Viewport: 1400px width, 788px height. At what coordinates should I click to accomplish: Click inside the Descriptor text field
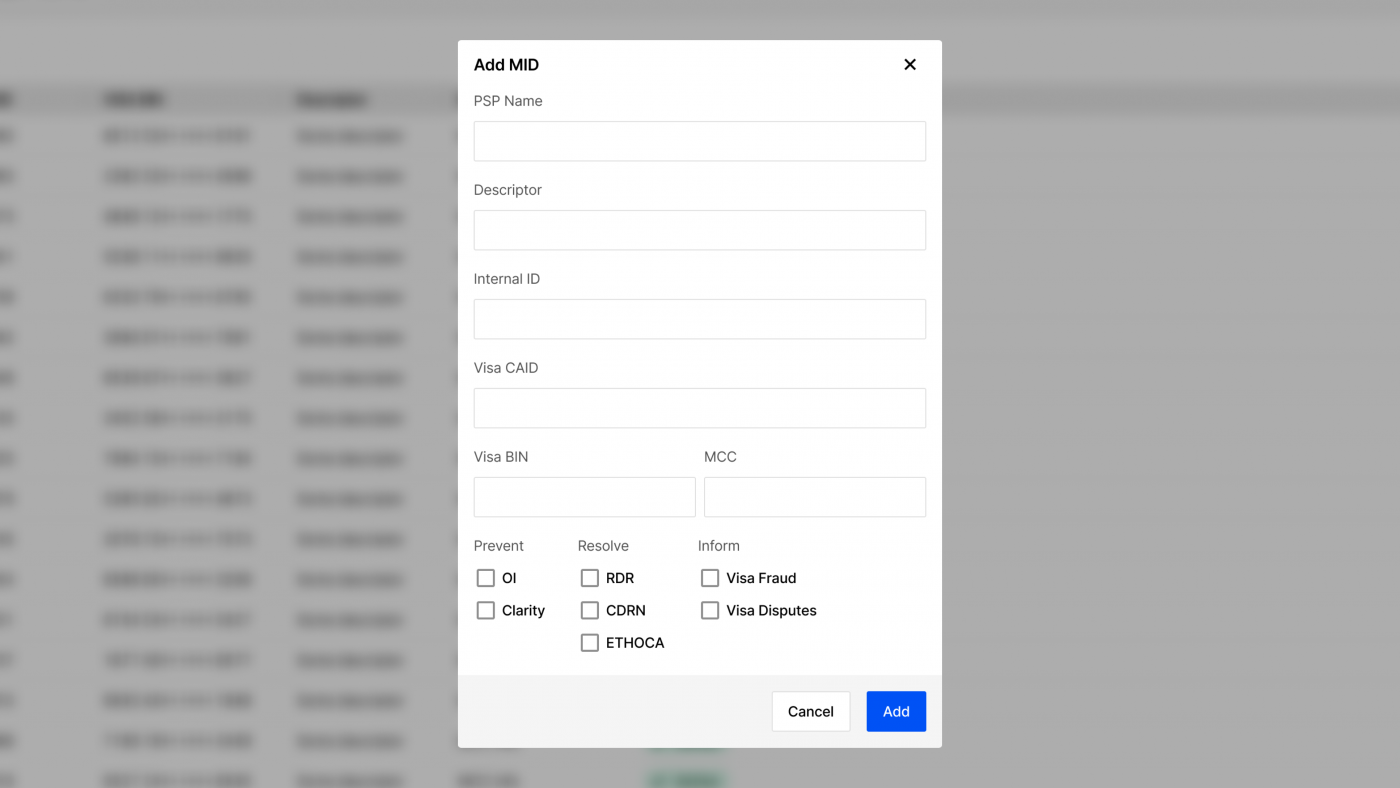point(699,230)
